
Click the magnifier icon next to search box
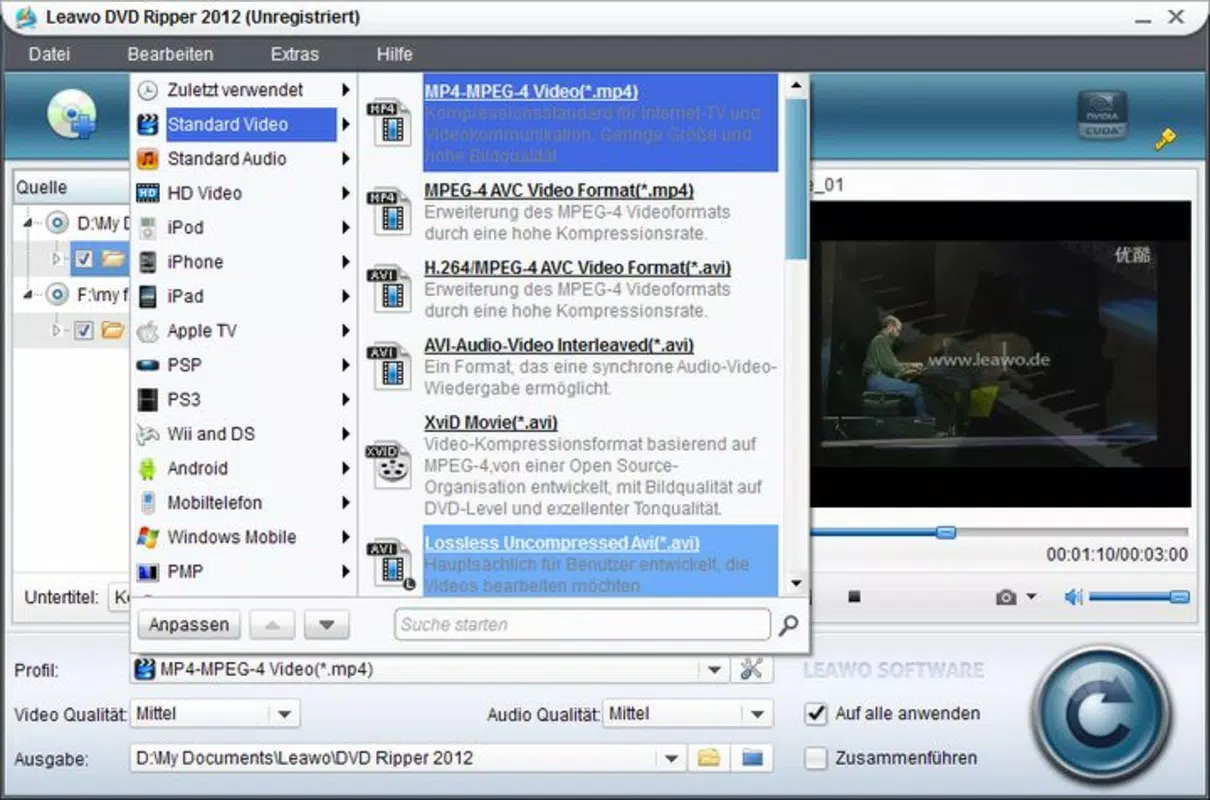(788, 625)
